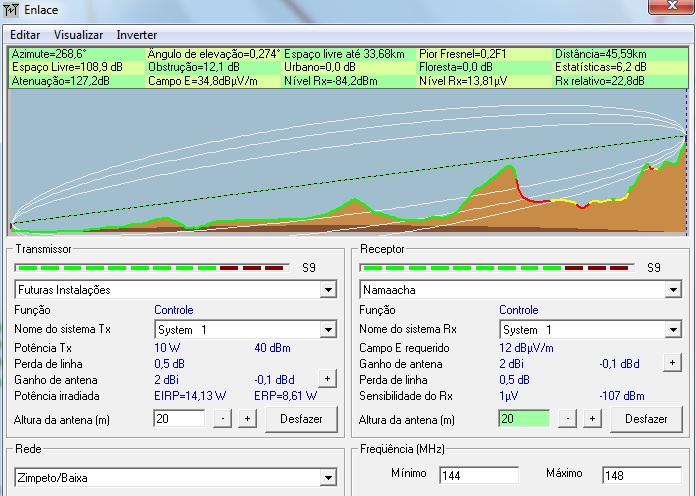Increase receiver antenna height with plus button
696x496 pixels.
591,419
